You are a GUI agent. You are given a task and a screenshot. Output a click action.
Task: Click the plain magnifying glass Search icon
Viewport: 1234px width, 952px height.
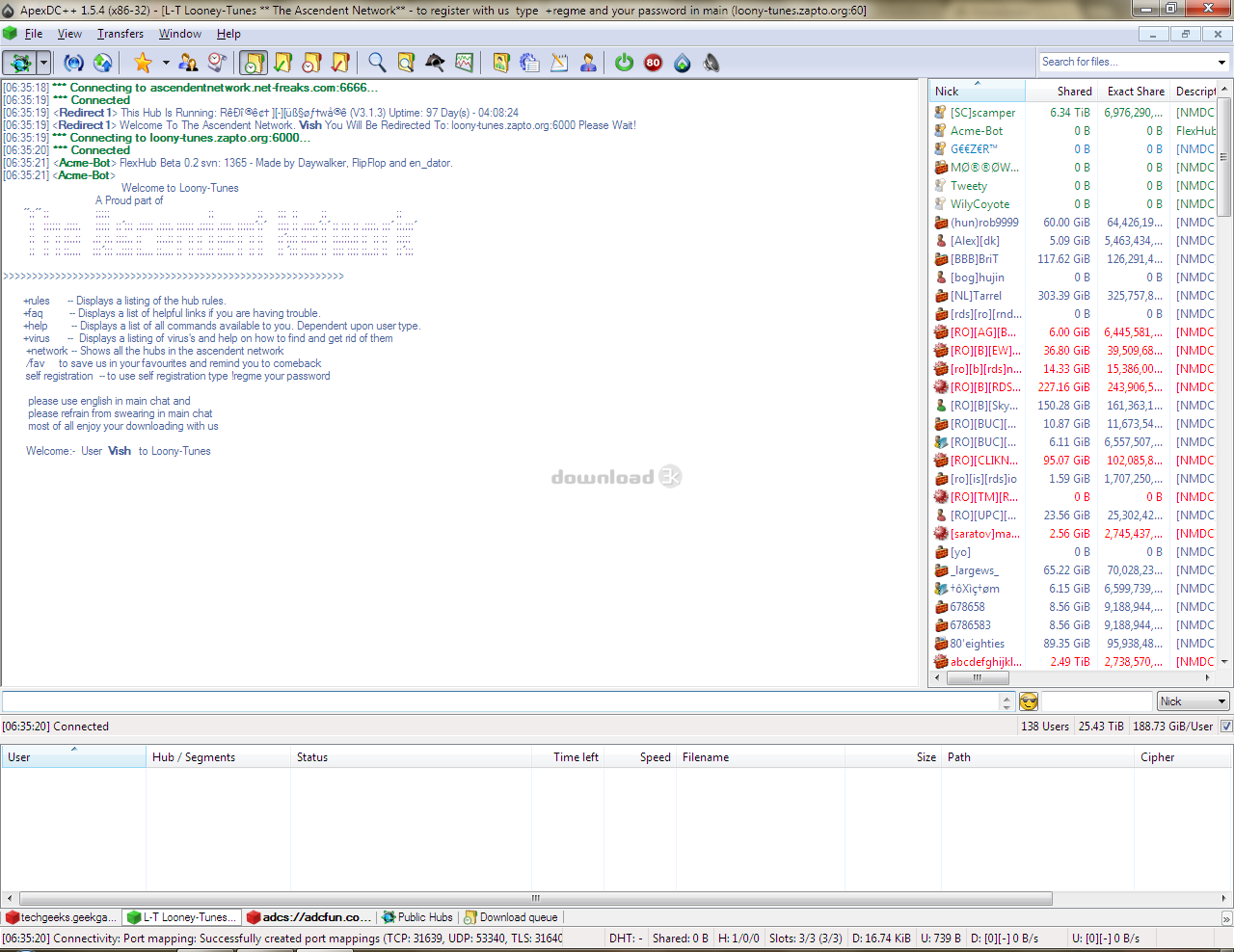click(377, 64)
